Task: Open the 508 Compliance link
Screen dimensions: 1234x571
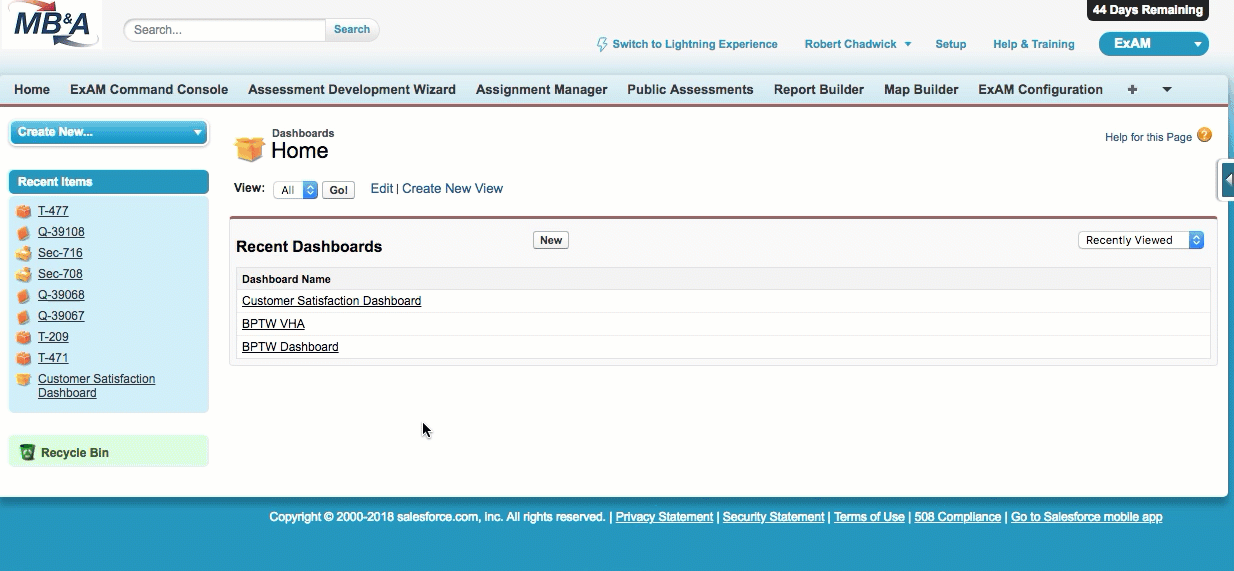Action: [957, 517]
